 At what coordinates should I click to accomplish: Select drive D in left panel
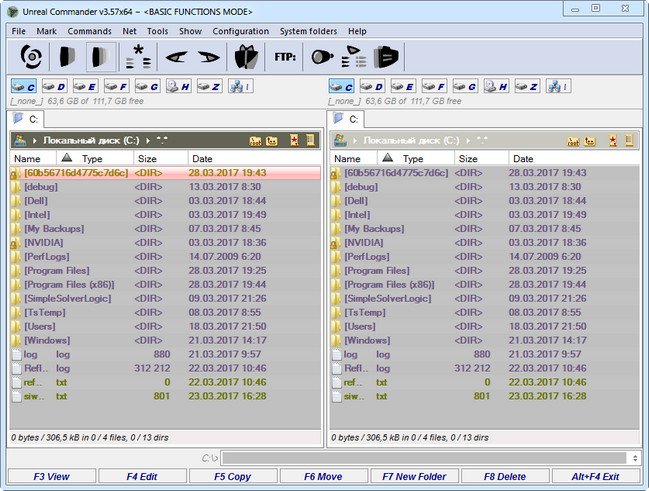pos(55,87)
